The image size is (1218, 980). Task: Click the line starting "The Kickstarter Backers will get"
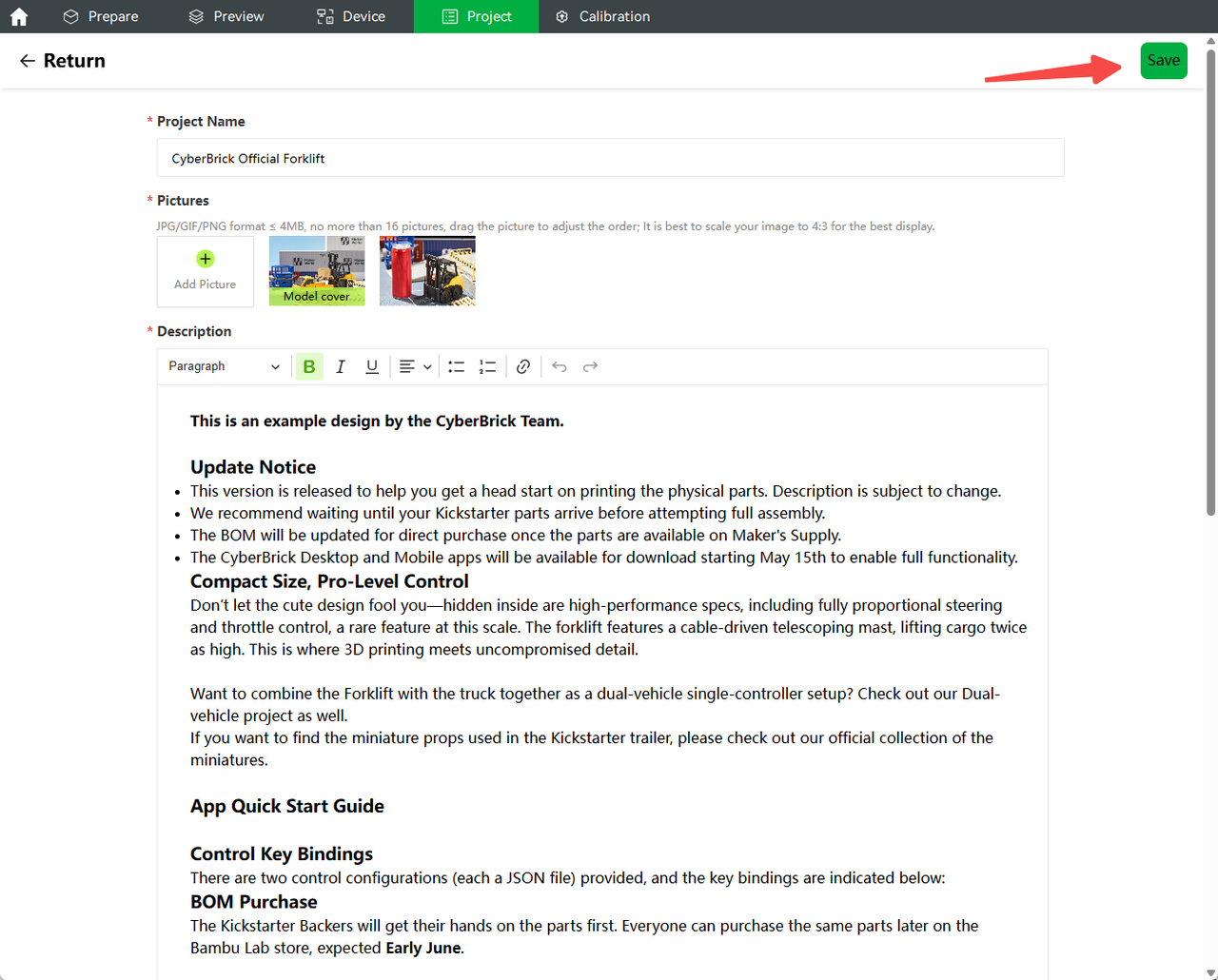[584, 936]
